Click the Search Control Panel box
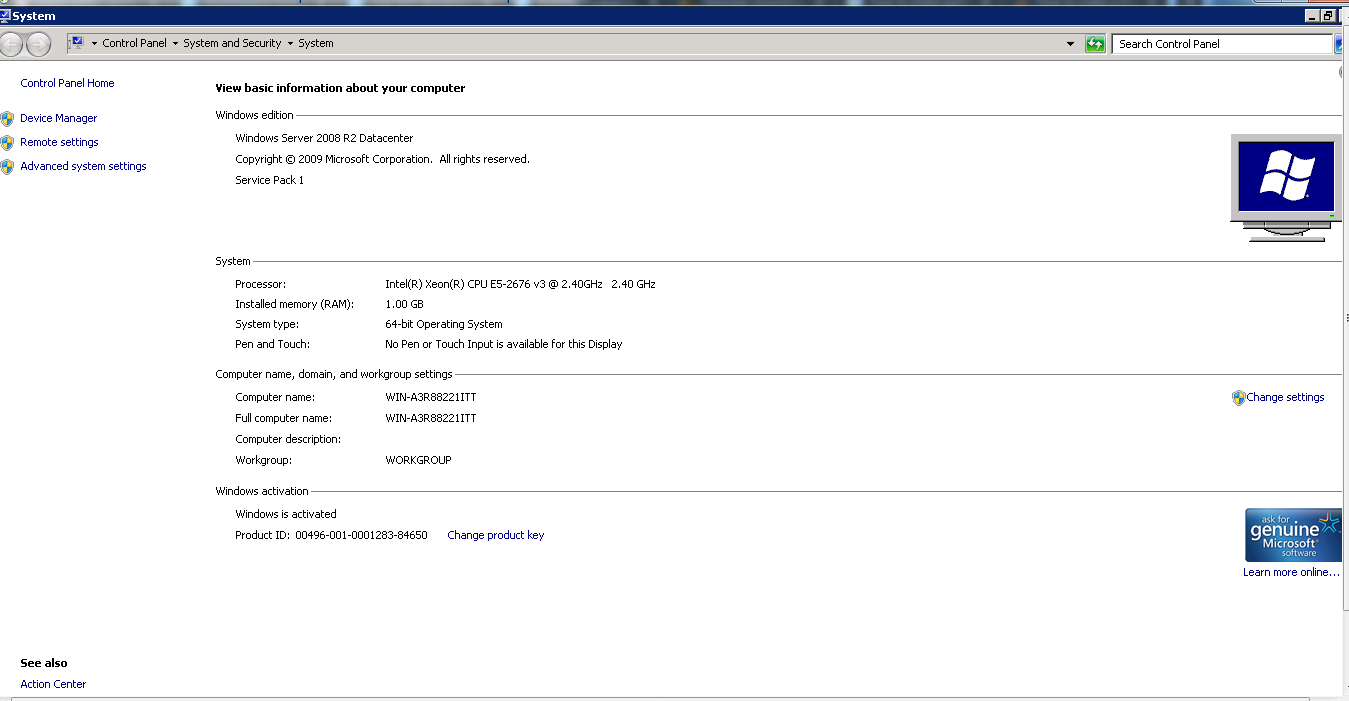This screenshot has width=1349, height=701. [x=1220, y=44]
